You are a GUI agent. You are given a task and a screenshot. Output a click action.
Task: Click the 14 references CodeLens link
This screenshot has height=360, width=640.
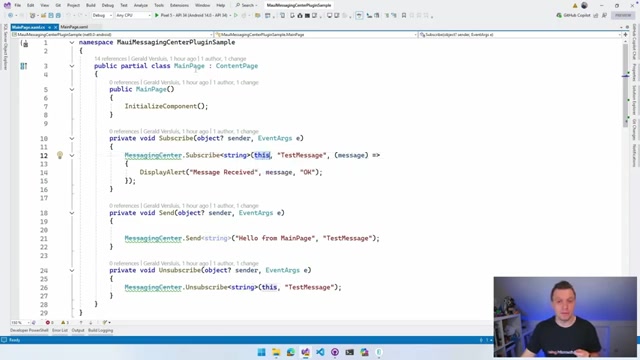[x=110, y=59]
